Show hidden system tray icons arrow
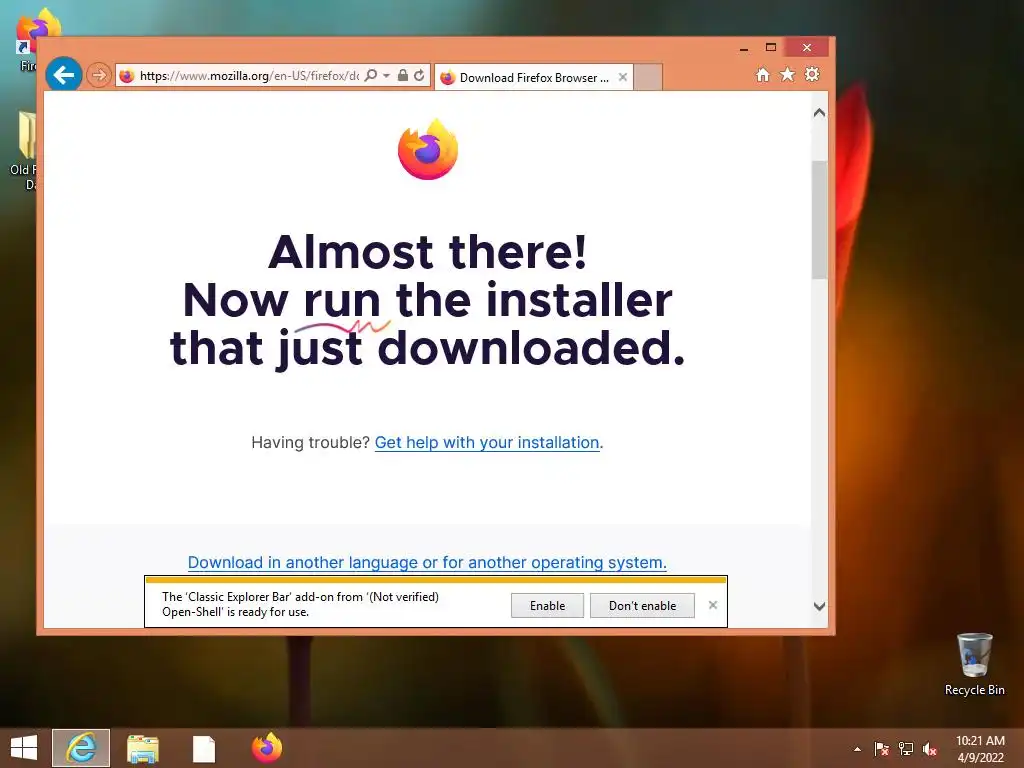 pyautogui.click(x=857, y=749)
